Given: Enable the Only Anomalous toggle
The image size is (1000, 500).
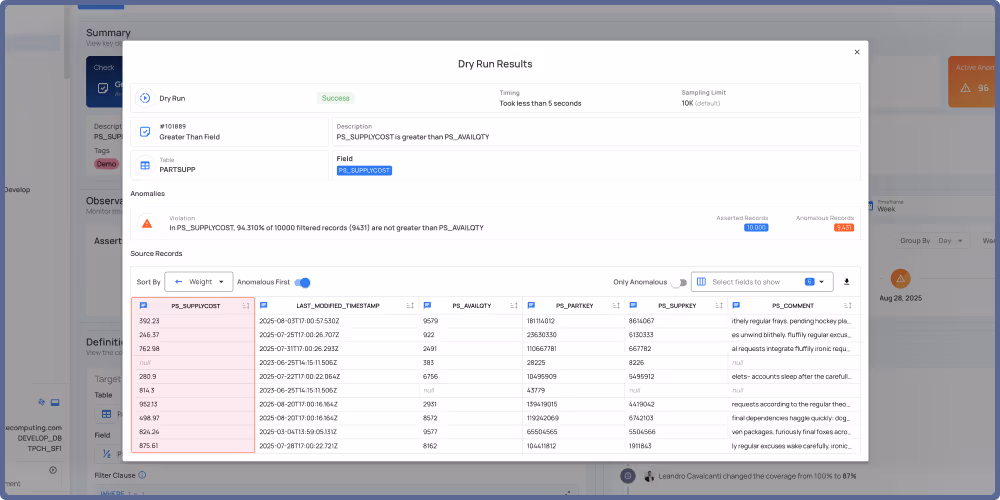Looking at the screenshot, I should (679, 282).
